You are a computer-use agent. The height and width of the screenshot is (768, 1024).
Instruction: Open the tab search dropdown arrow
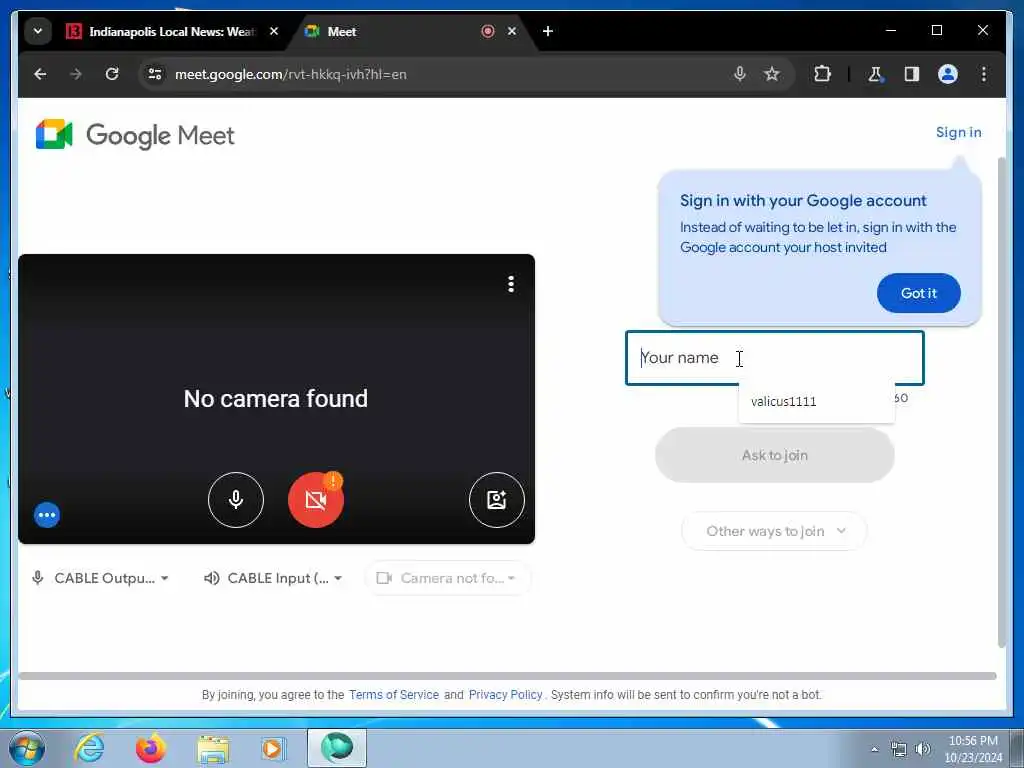(38, 31)
